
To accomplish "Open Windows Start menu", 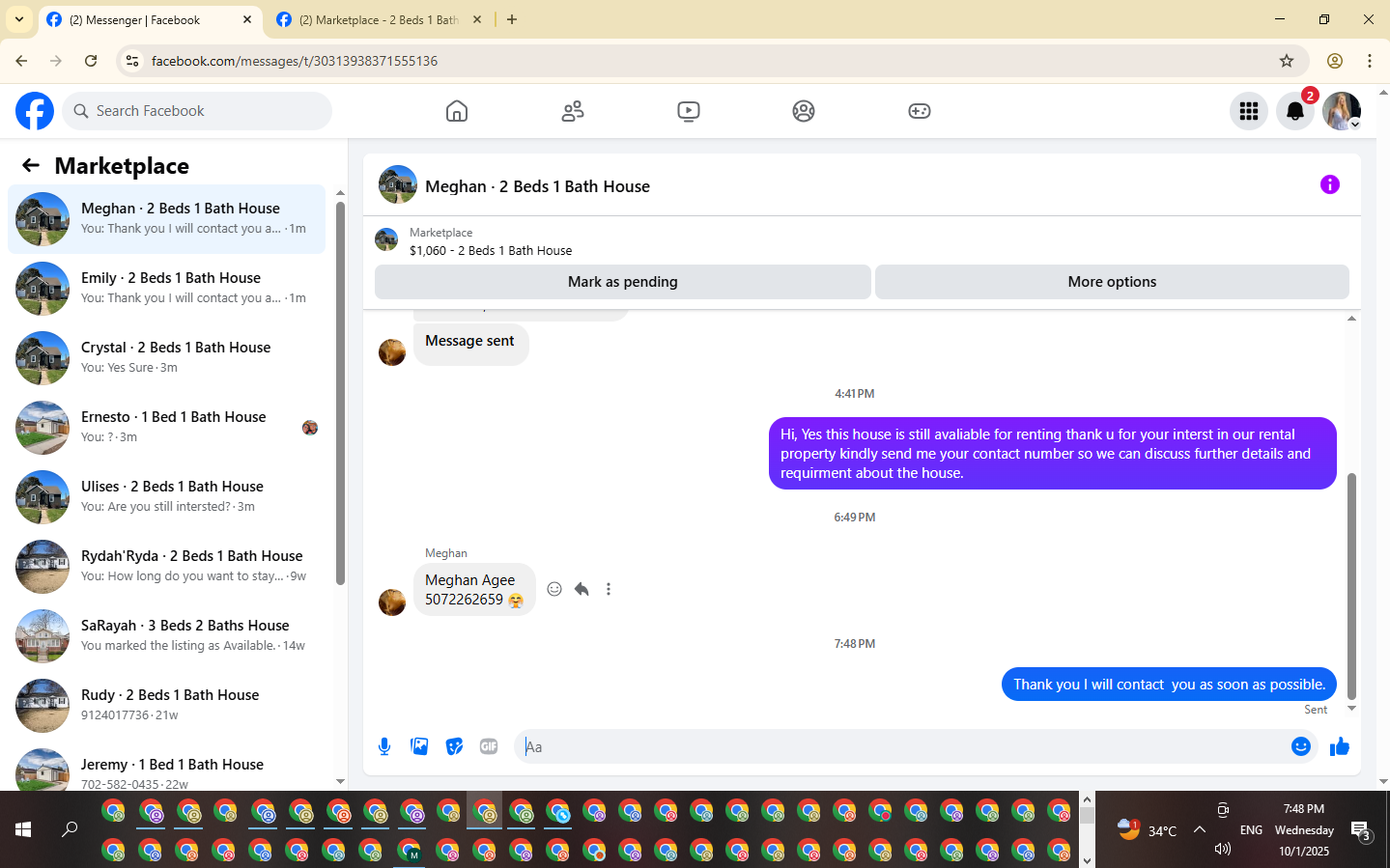I will pos(23,829).
